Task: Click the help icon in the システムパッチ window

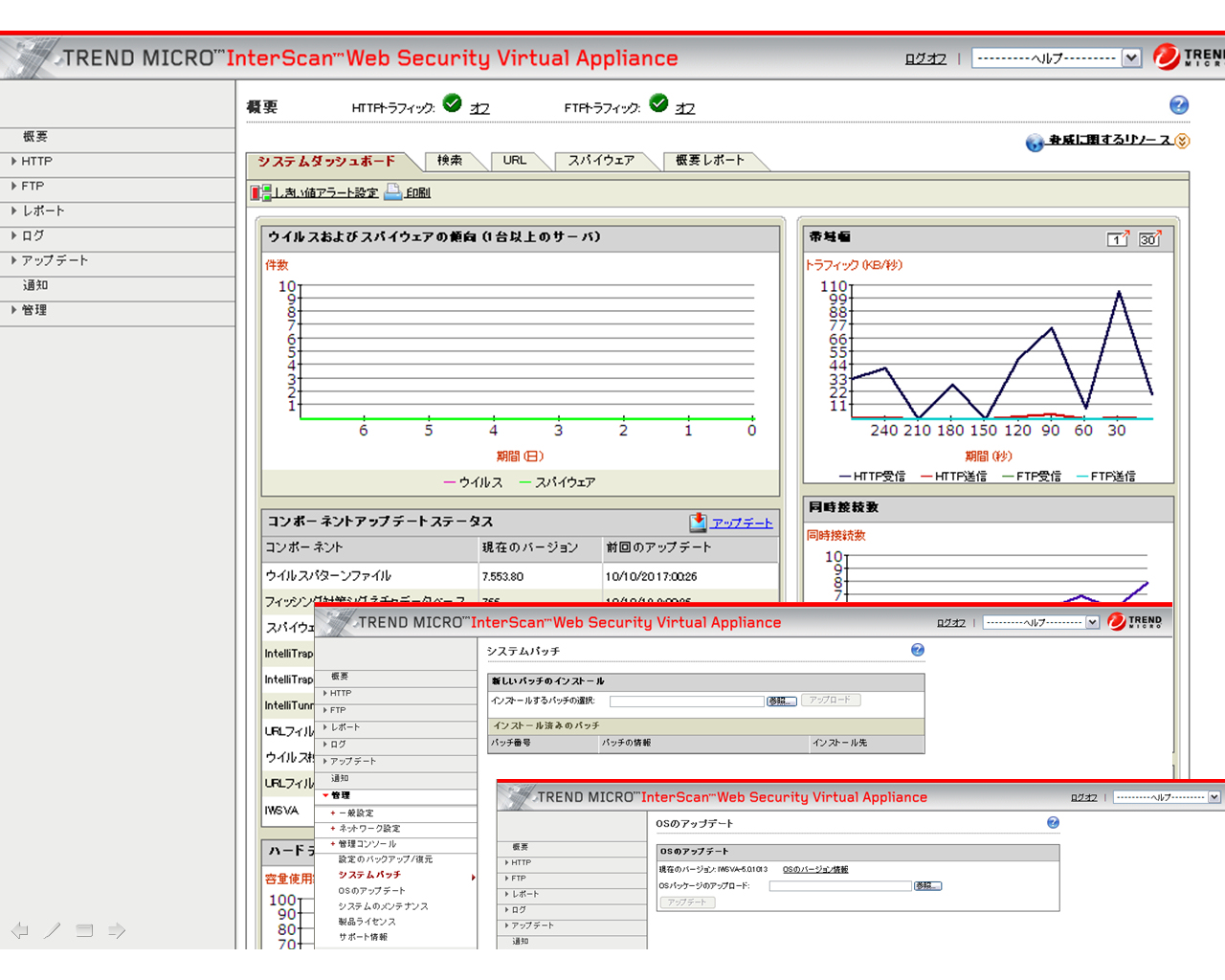Action: coord(918,650)
